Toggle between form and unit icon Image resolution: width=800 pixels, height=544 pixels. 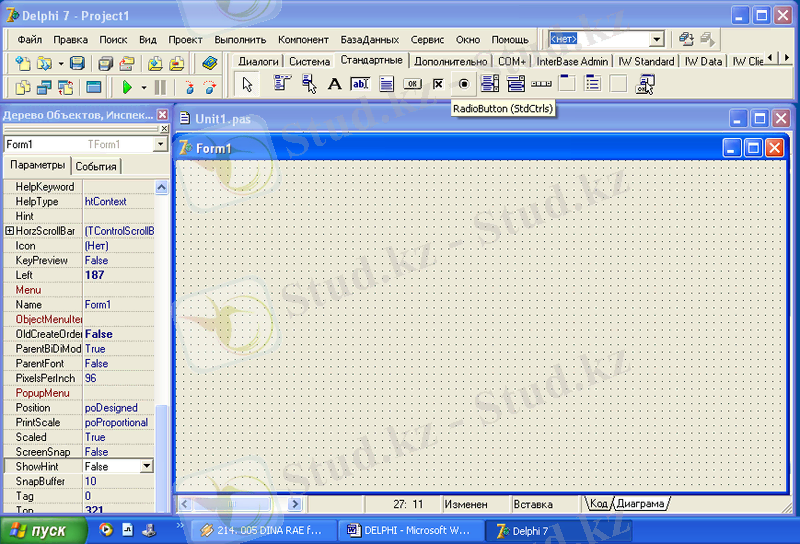pos(66,87)
